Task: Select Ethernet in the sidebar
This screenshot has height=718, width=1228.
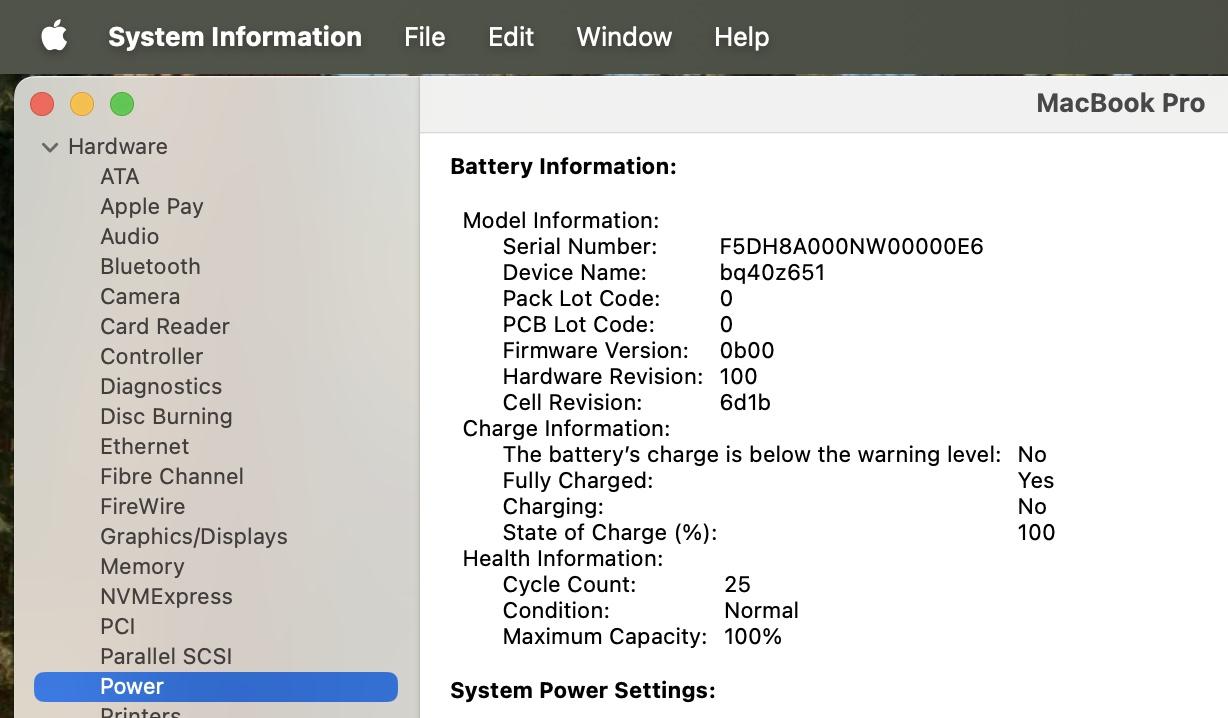Action: coord(145,446)
